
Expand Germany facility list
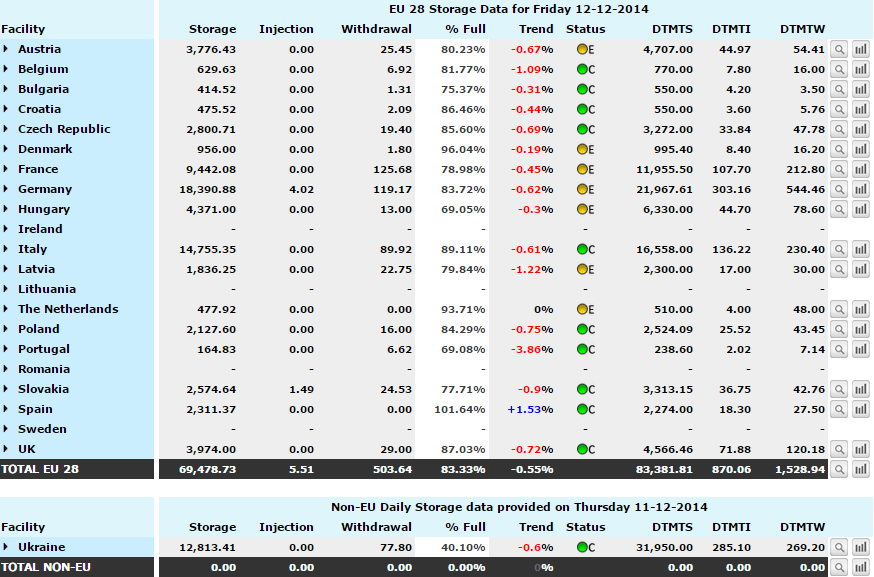tap(6, 189)
